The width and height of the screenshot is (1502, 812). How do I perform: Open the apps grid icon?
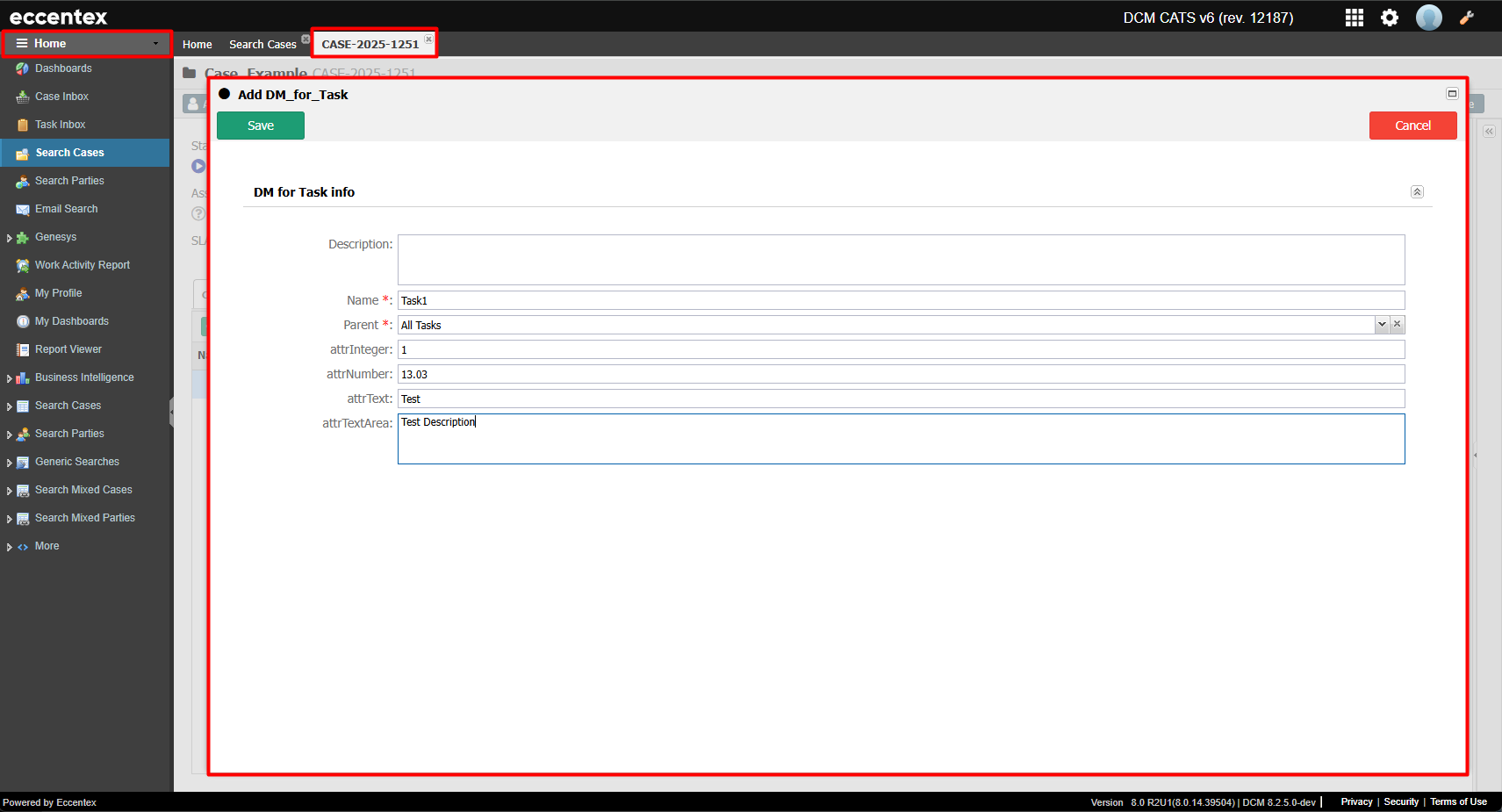tap(1355, 18)
